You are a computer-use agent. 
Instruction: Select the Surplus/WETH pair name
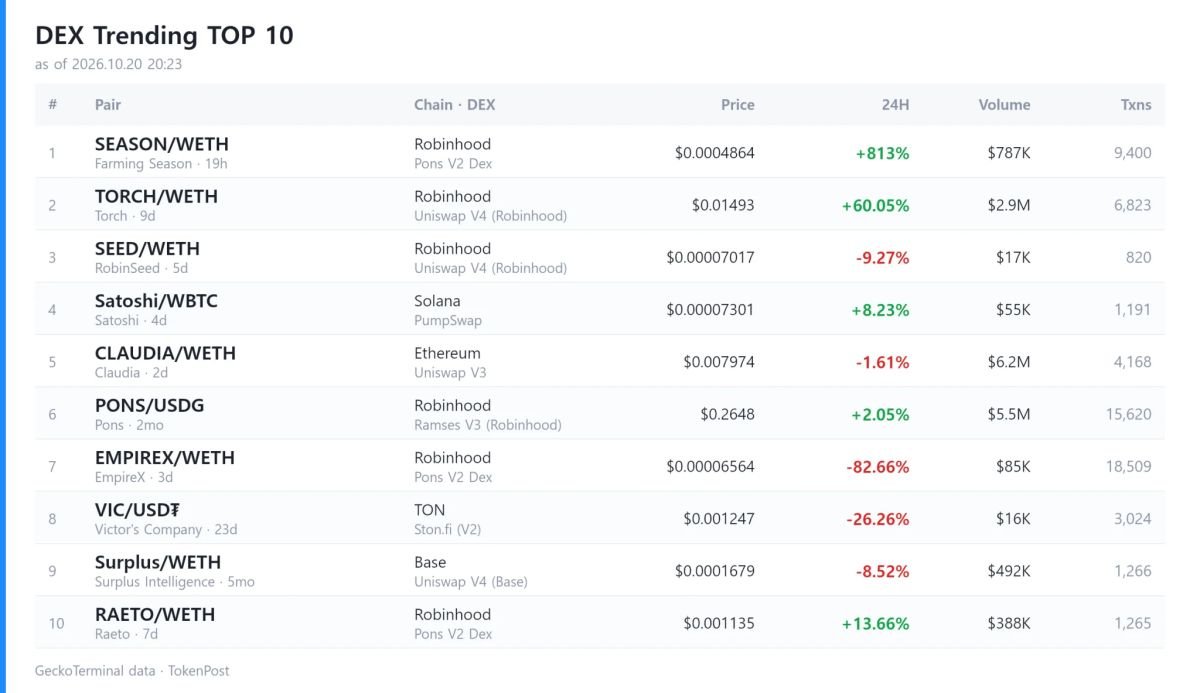pos(158,562)
